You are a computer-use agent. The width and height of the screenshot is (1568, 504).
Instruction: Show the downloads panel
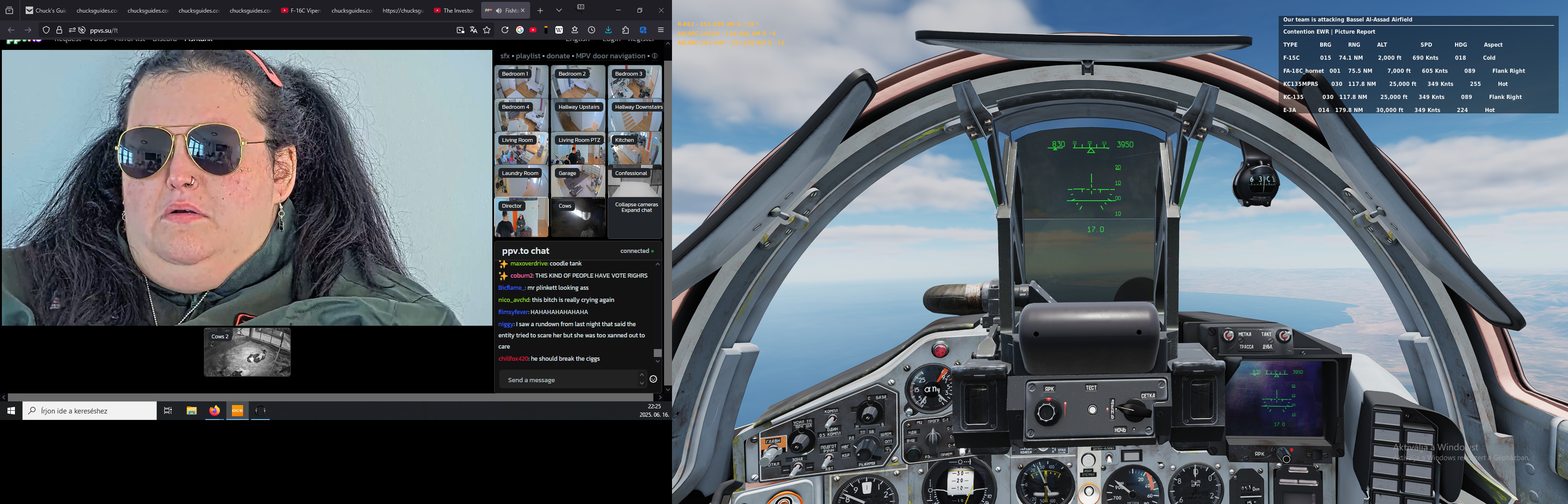(608, 30)
